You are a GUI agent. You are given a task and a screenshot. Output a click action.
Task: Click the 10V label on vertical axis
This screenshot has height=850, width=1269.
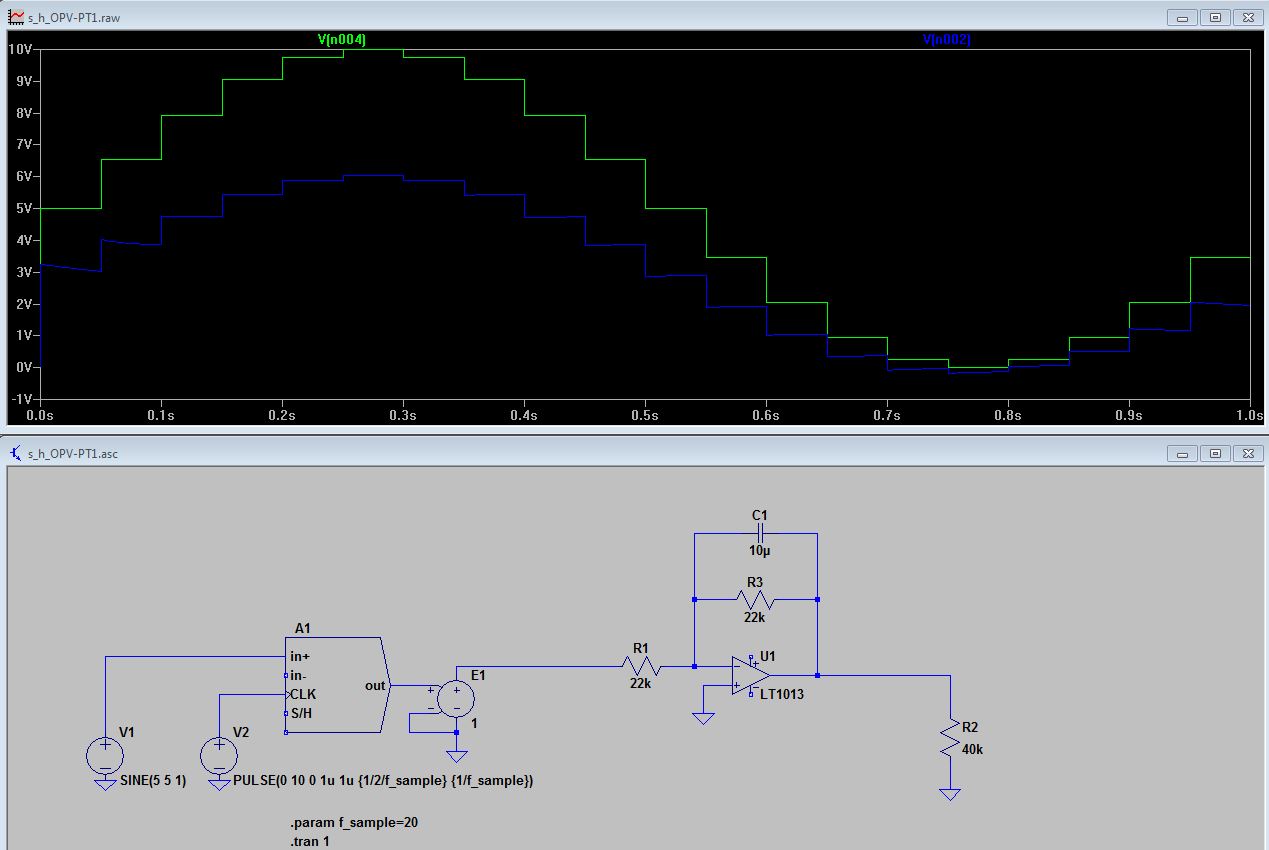pyautogui.click(x=21, y=48)
